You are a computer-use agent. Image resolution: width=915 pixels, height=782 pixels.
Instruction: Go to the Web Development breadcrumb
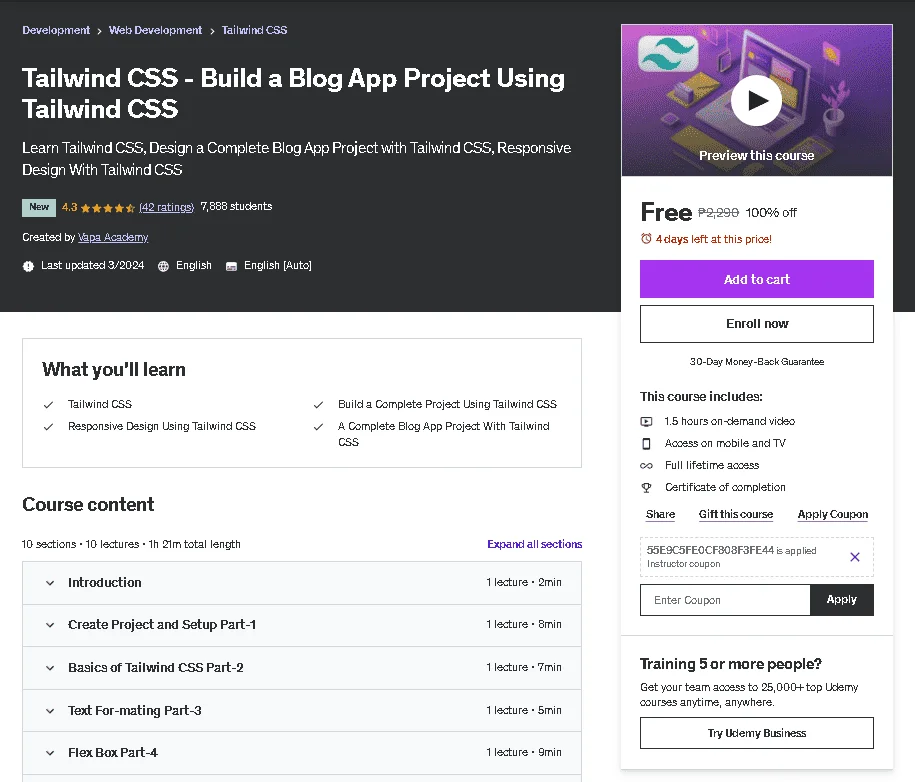pos(155,30)
